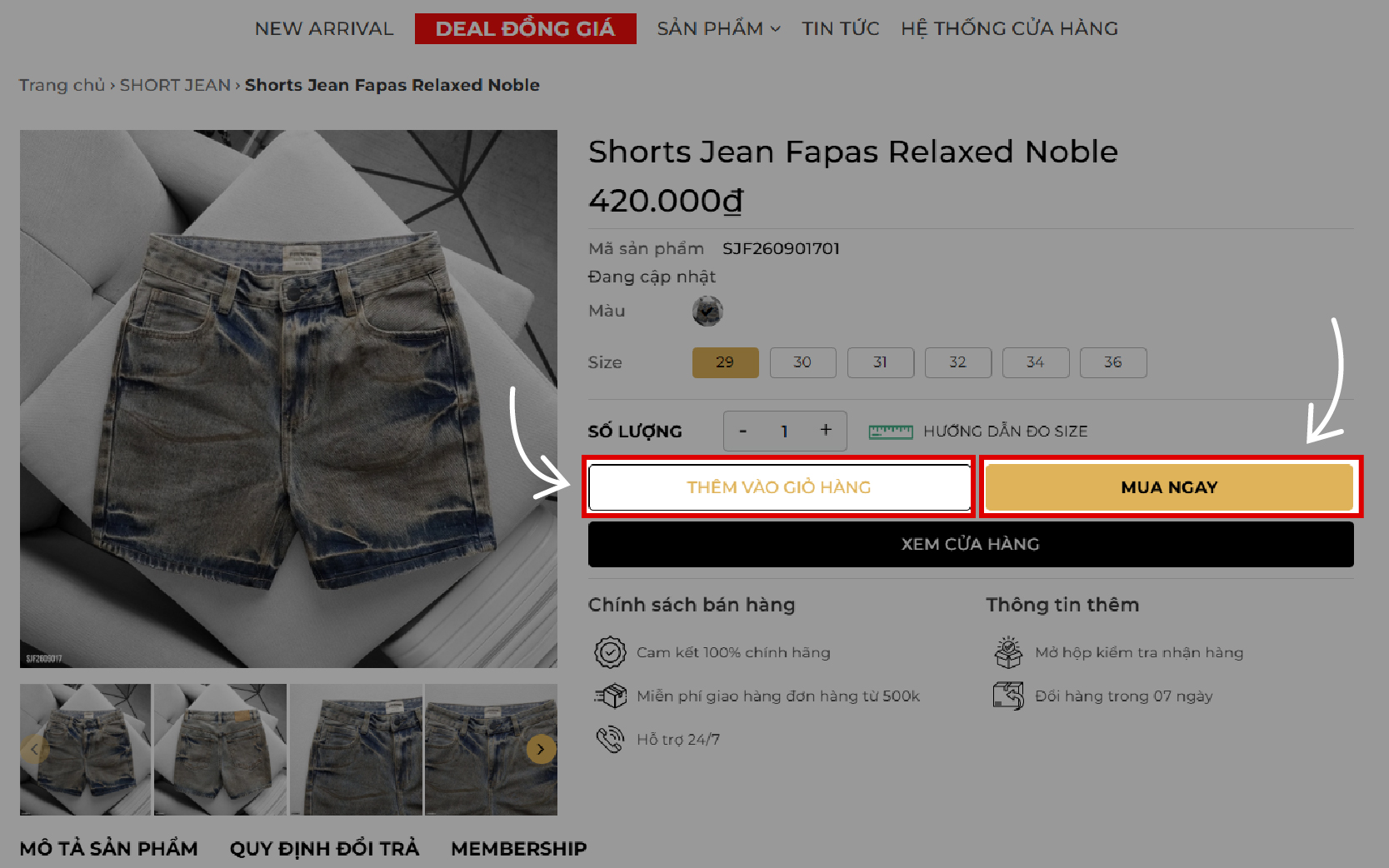The height and width of the screenshot is (868, 1389).
Task: Select the third close-up thumbnail
Action: (356, 750)
